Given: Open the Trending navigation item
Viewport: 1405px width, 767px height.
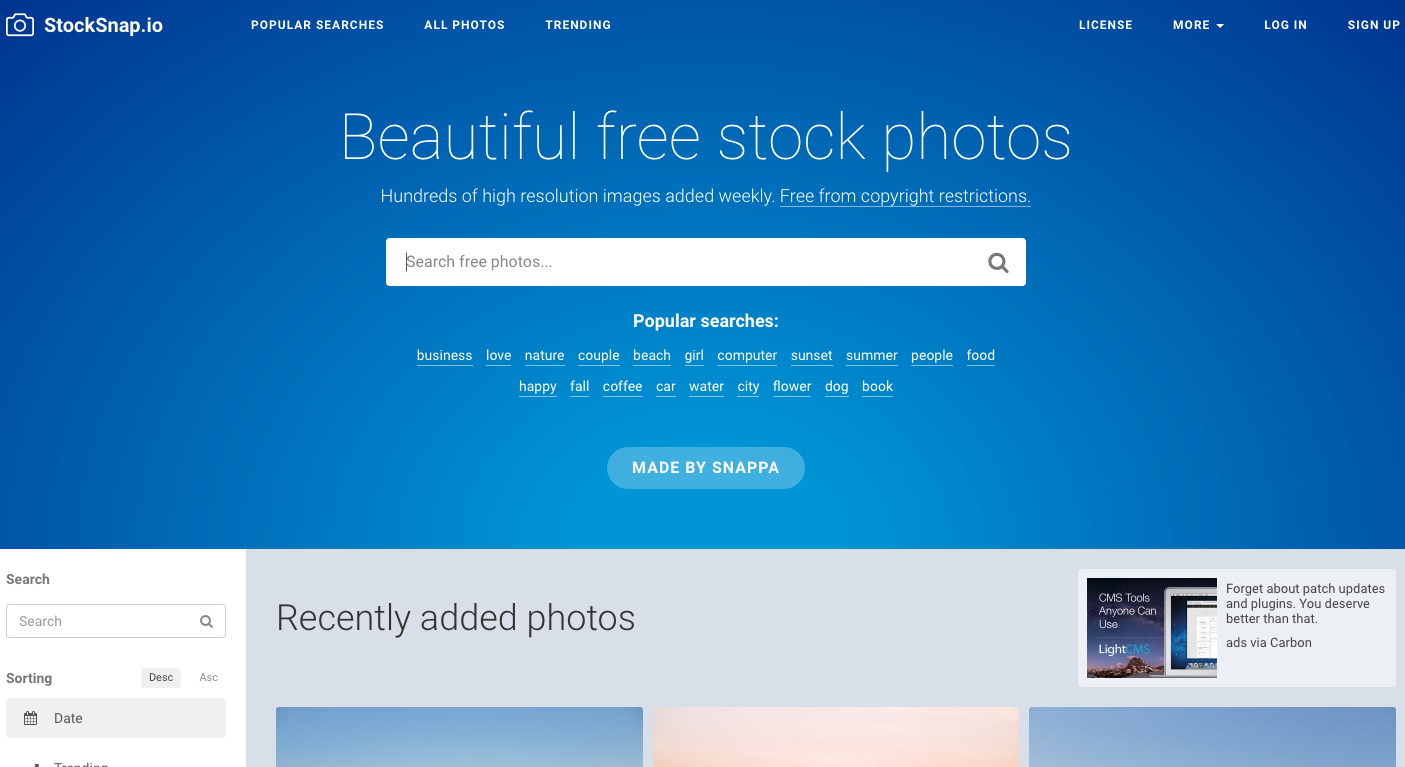Looking at the screenshot, I should (578, 25).
